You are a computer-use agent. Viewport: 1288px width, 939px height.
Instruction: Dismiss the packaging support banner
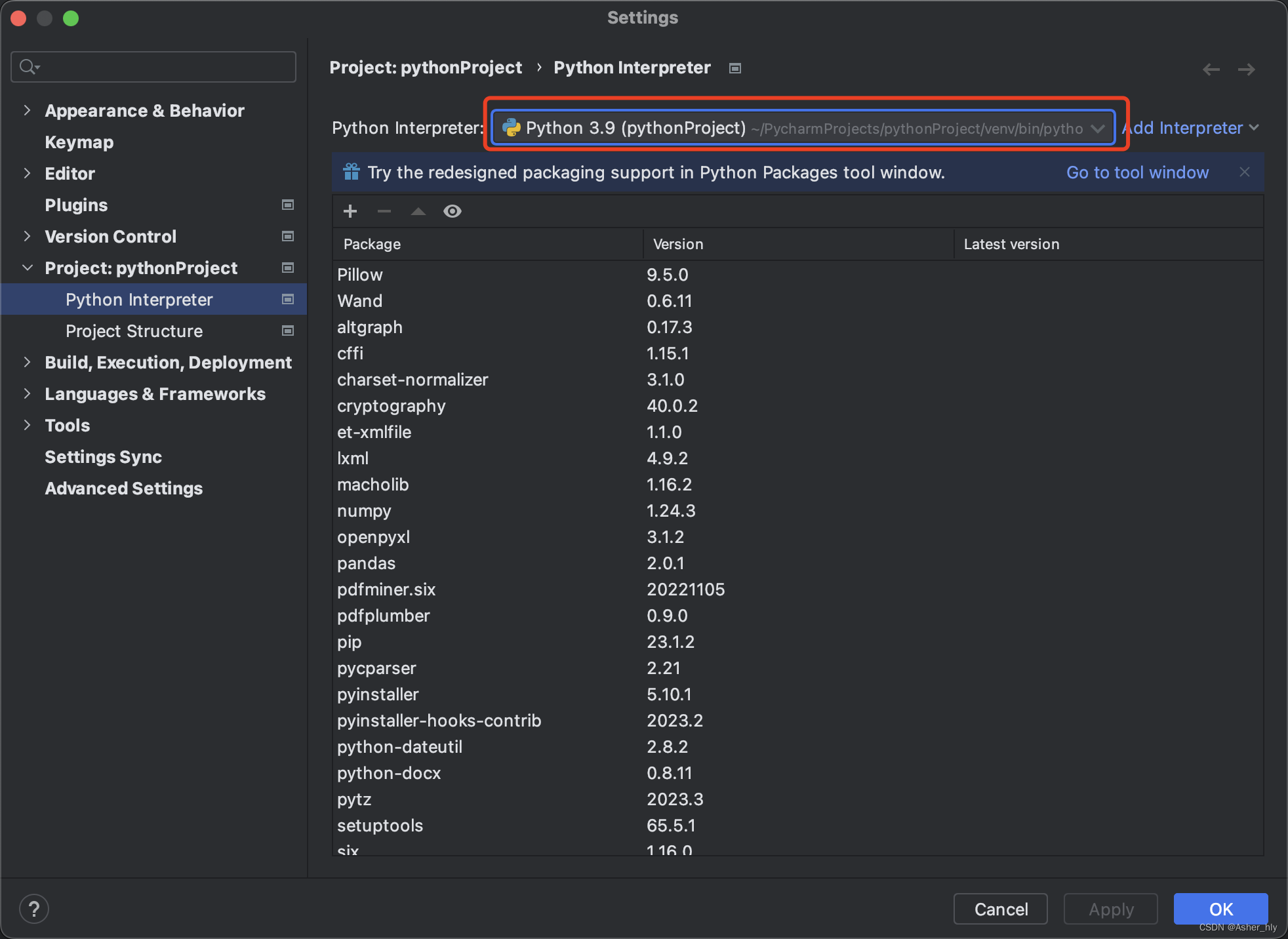pyautogui.click(x=1244, y=172)
